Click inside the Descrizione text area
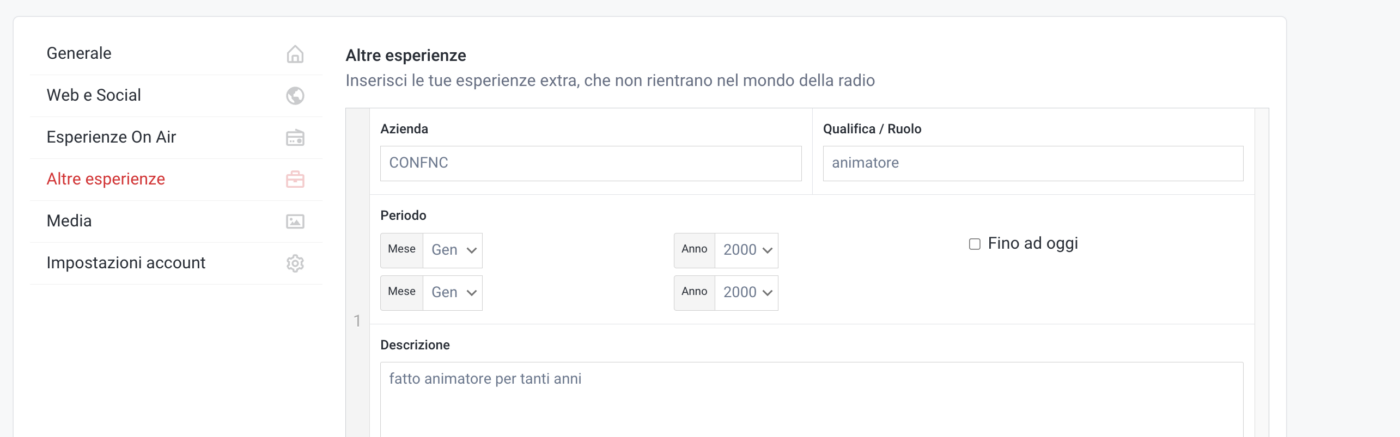 (x=812, y=399)
